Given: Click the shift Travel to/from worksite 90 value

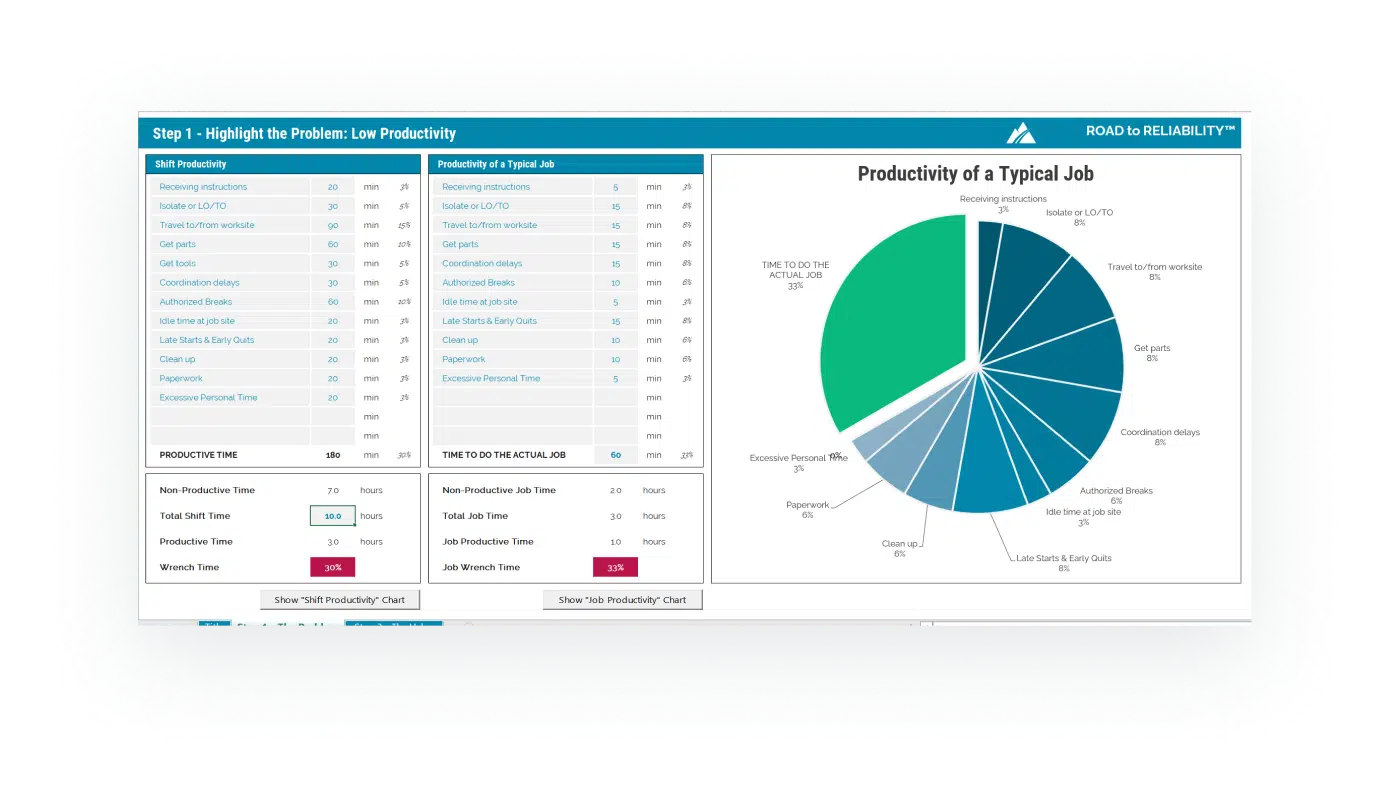Looking at the screenshot, I should coord(332,225).
